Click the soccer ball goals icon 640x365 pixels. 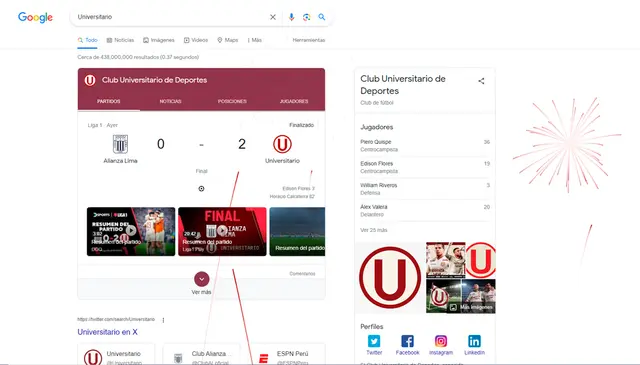(x=201, y=189)
